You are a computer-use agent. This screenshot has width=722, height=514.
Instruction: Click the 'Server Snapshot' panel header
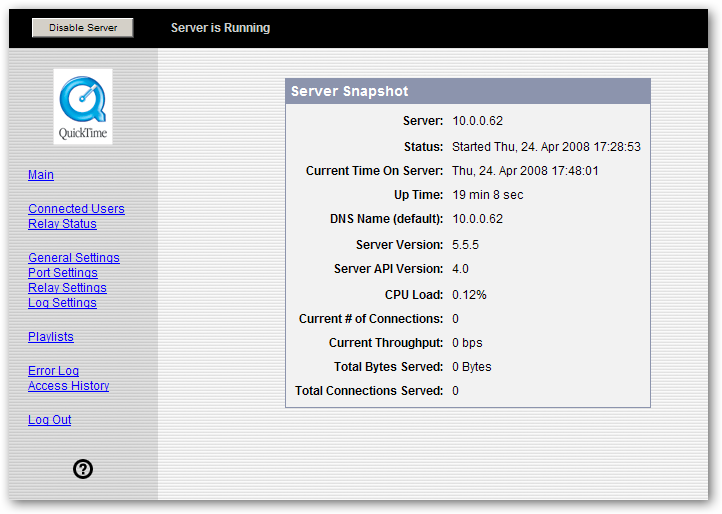click(468, 91)
